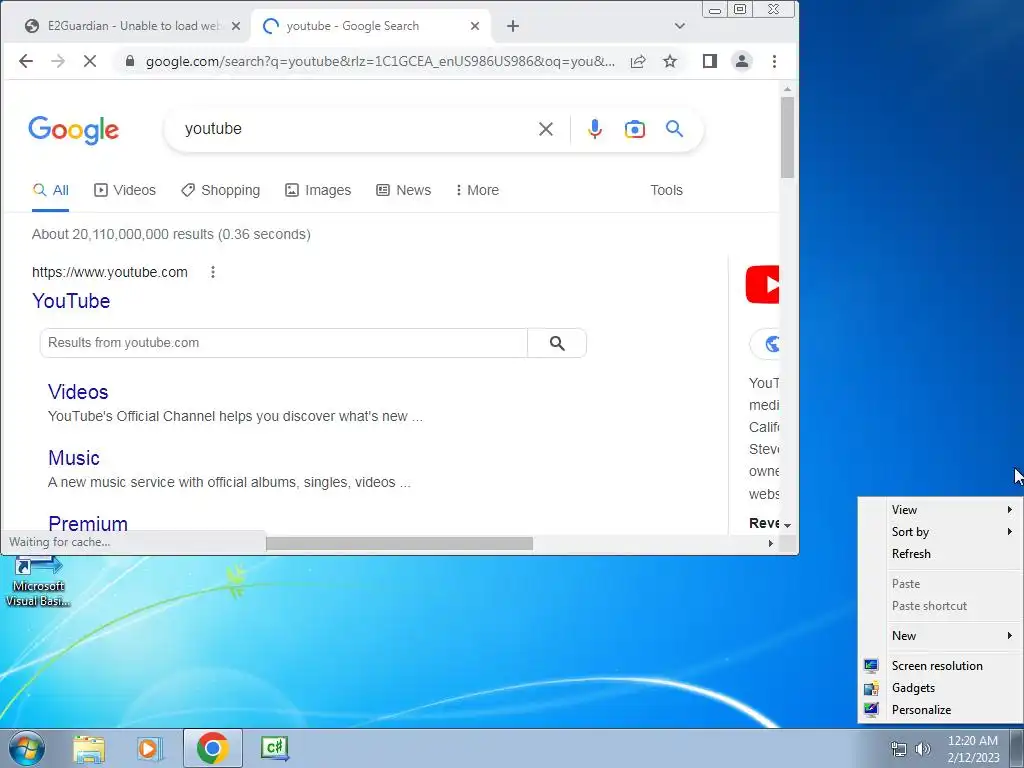1024x768 pixels.
Task: Choose Gadgets from the context menu
Action: [941, 688]
